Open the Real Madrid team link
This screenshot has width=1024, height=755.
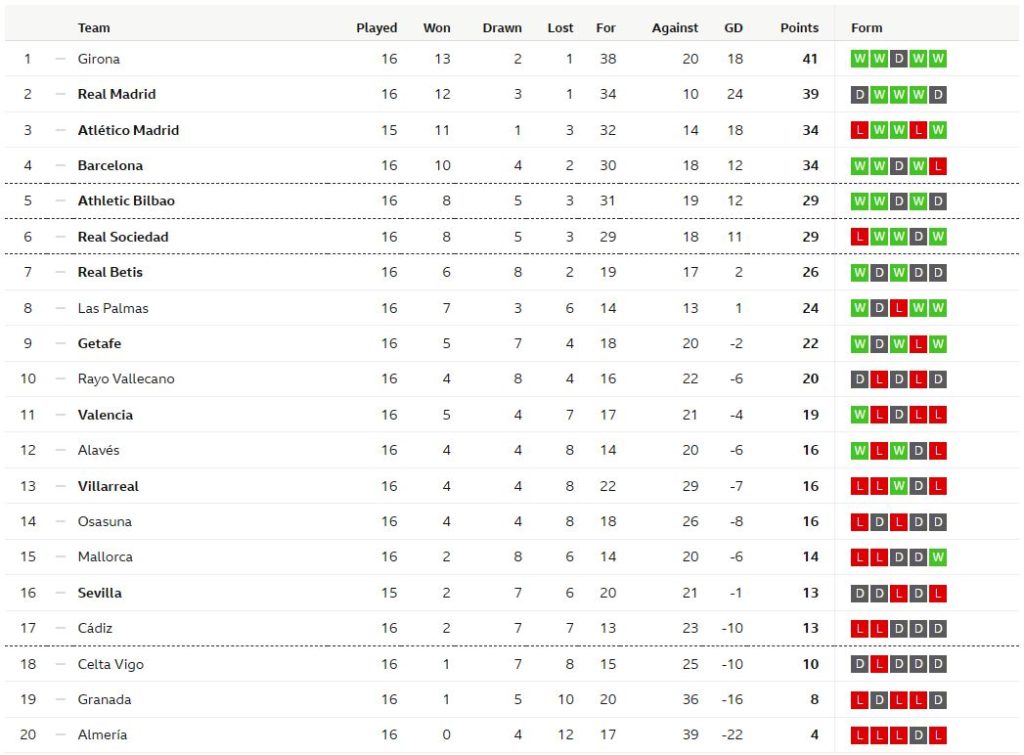pyautogui.click(x=117, y=95)
